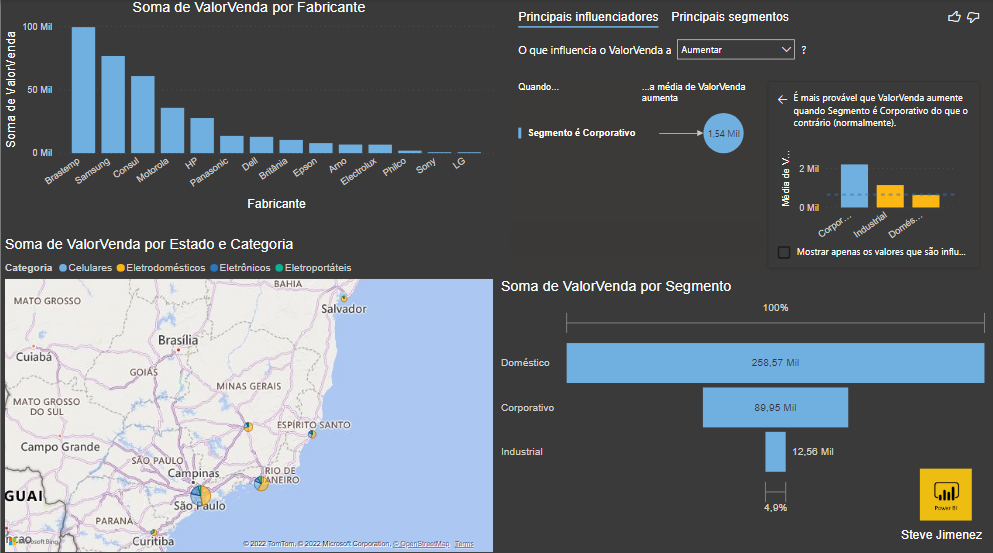The width and height of the screenshot is (993, 553).
Task: Select the Brastemp bar in chart
Action: 84,90
